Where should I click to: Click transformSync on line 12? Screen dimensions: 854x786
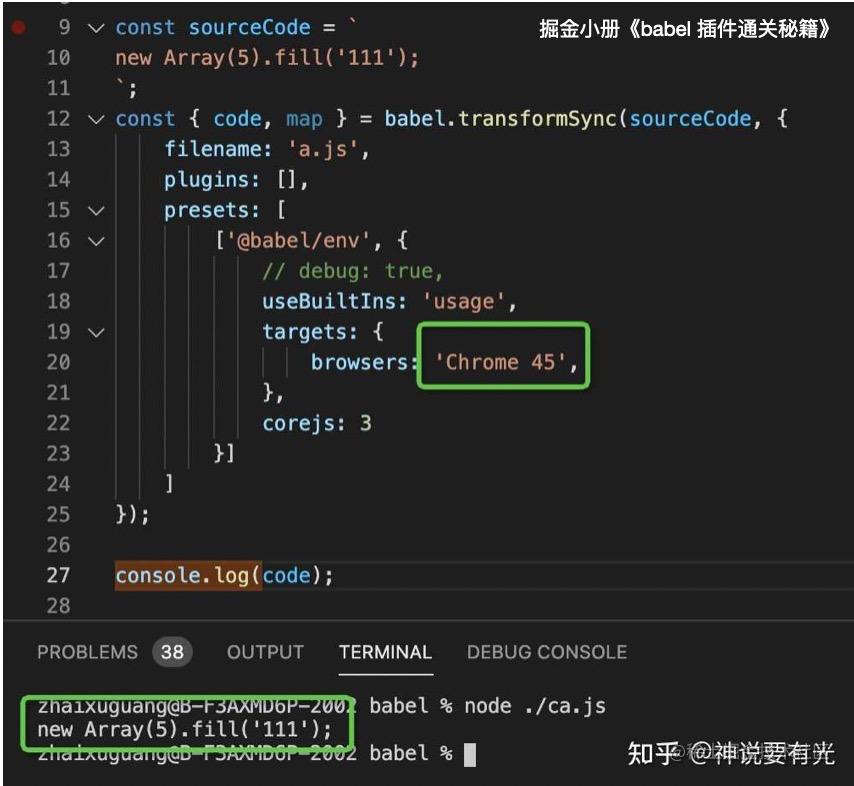click(x=536, y=119)
